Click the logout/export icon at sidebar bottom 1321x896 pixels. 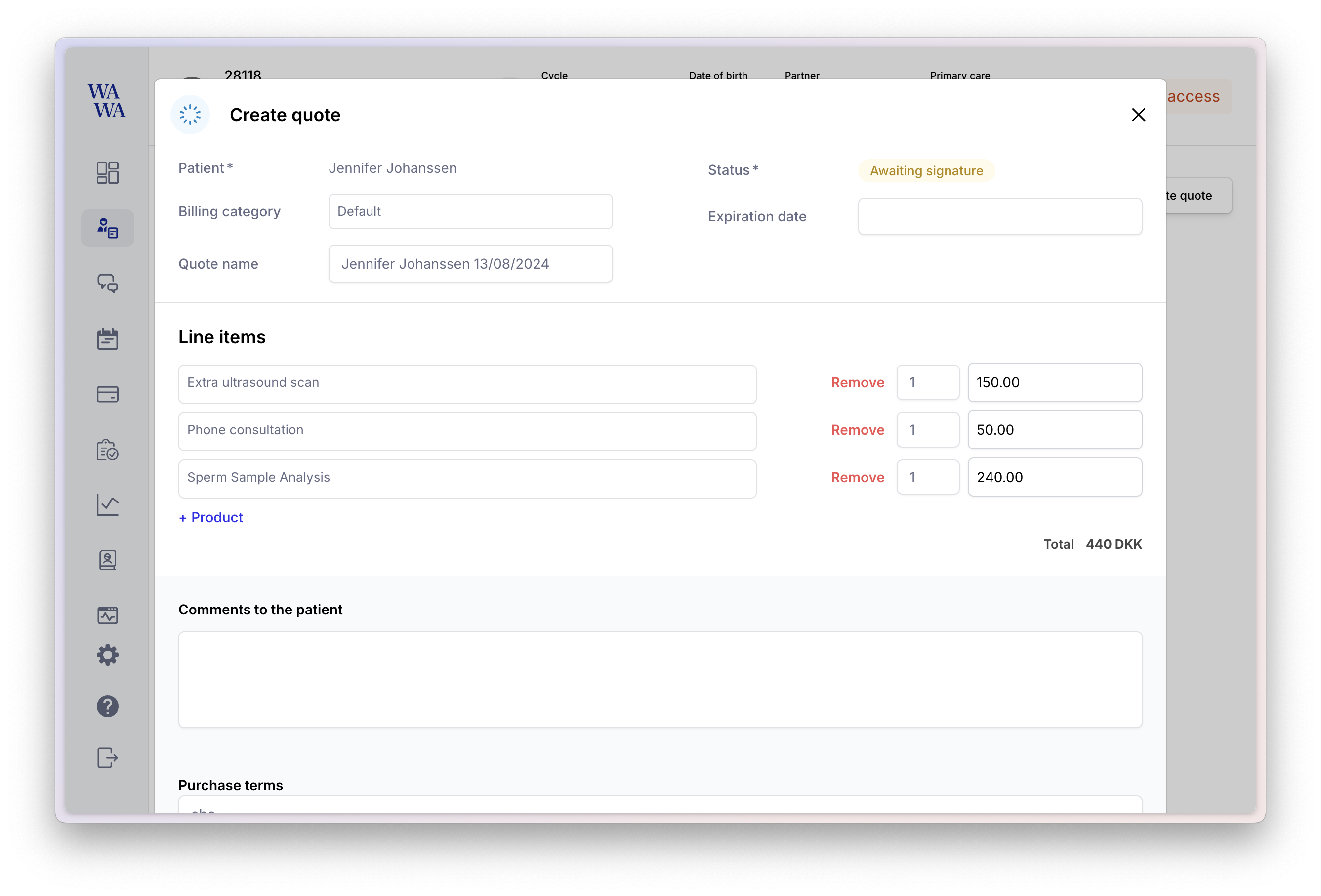107,758
